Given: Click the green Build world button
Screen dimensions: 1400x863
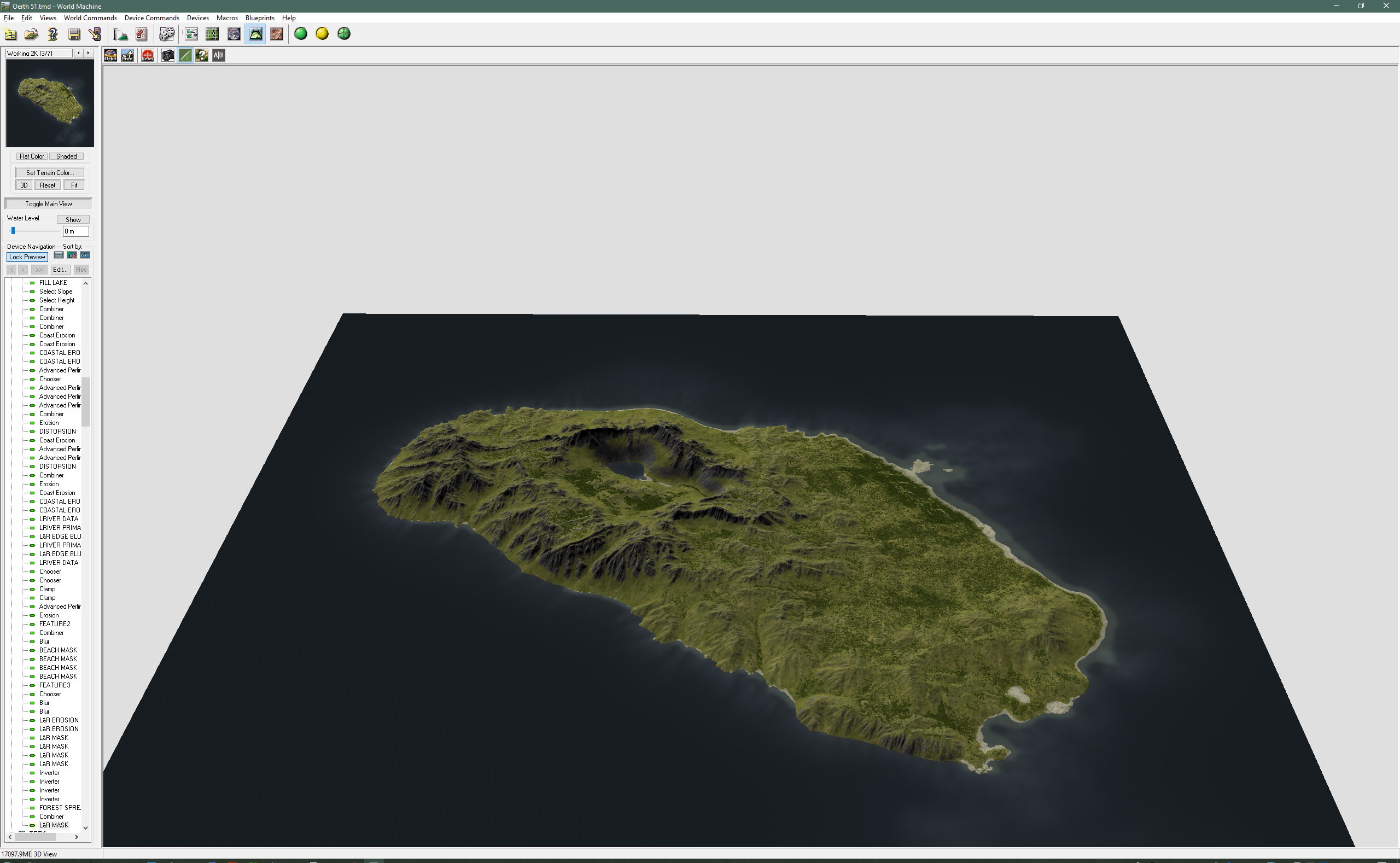Looking at the screenshot, I should 301,34.
